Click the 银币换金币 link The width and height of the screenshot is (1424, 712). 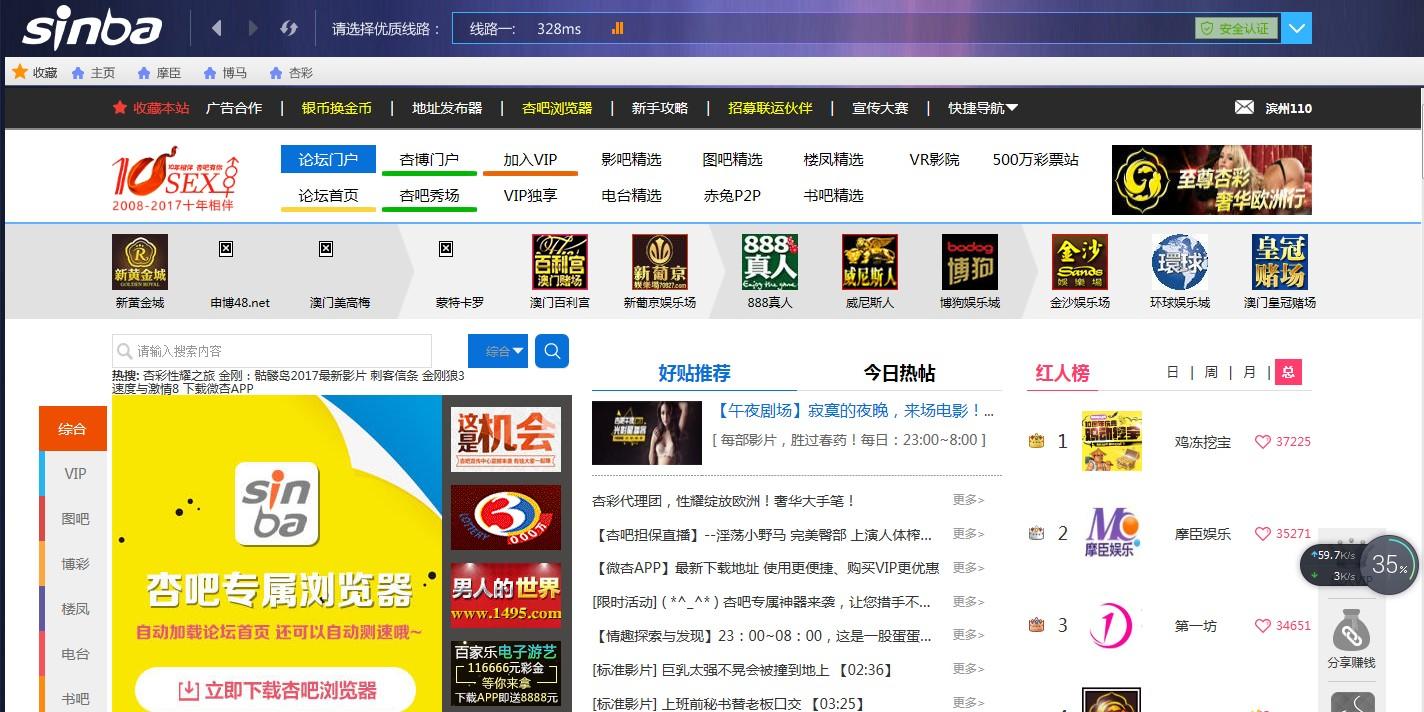(x=337, y=108)
